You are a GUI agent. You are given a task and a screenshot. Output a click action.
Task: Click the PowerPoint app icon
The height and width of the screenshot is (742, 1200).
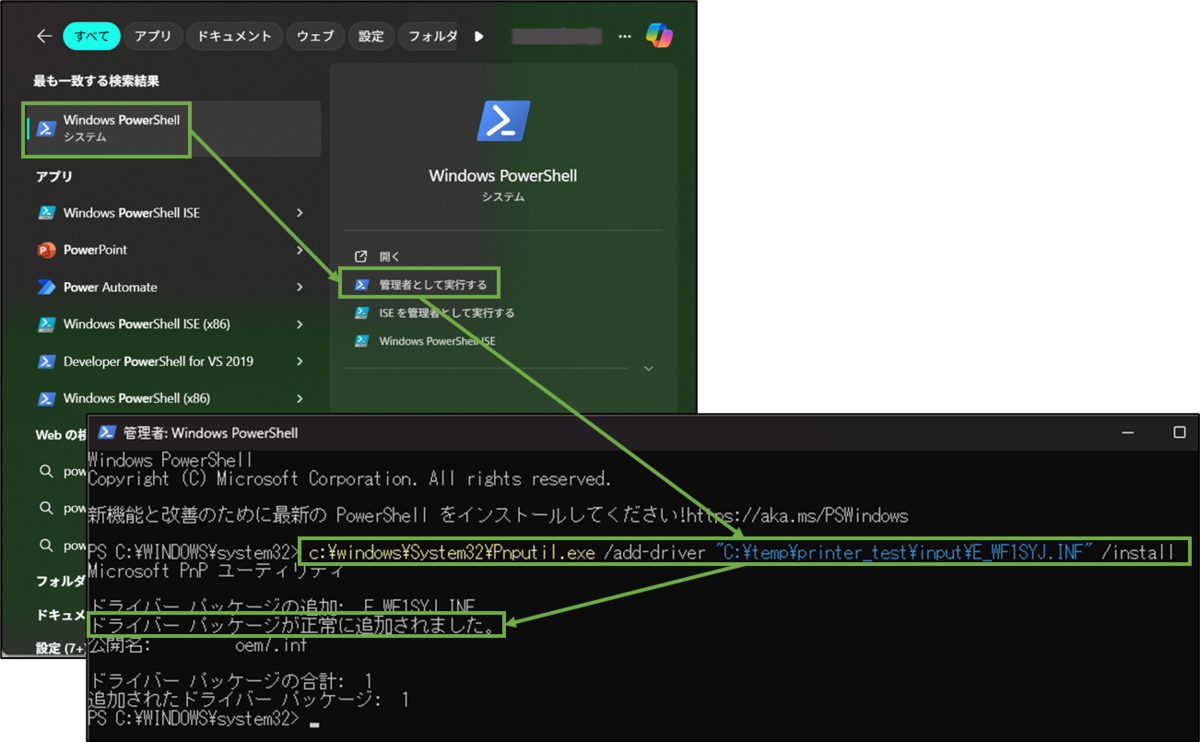pyautogui.click(x=46, y=250)
